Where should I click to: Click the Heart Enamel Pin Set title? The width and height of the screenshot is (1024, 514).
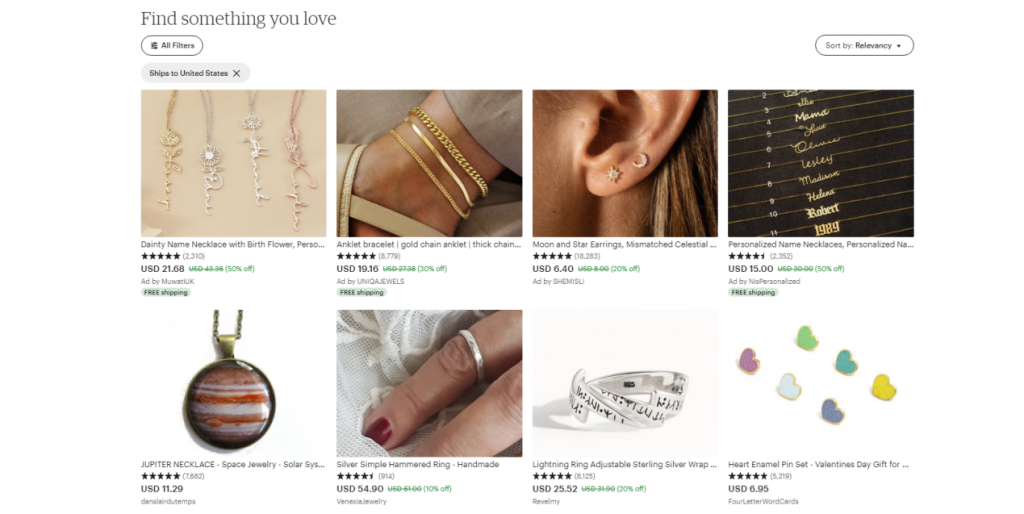click(818, 464)
